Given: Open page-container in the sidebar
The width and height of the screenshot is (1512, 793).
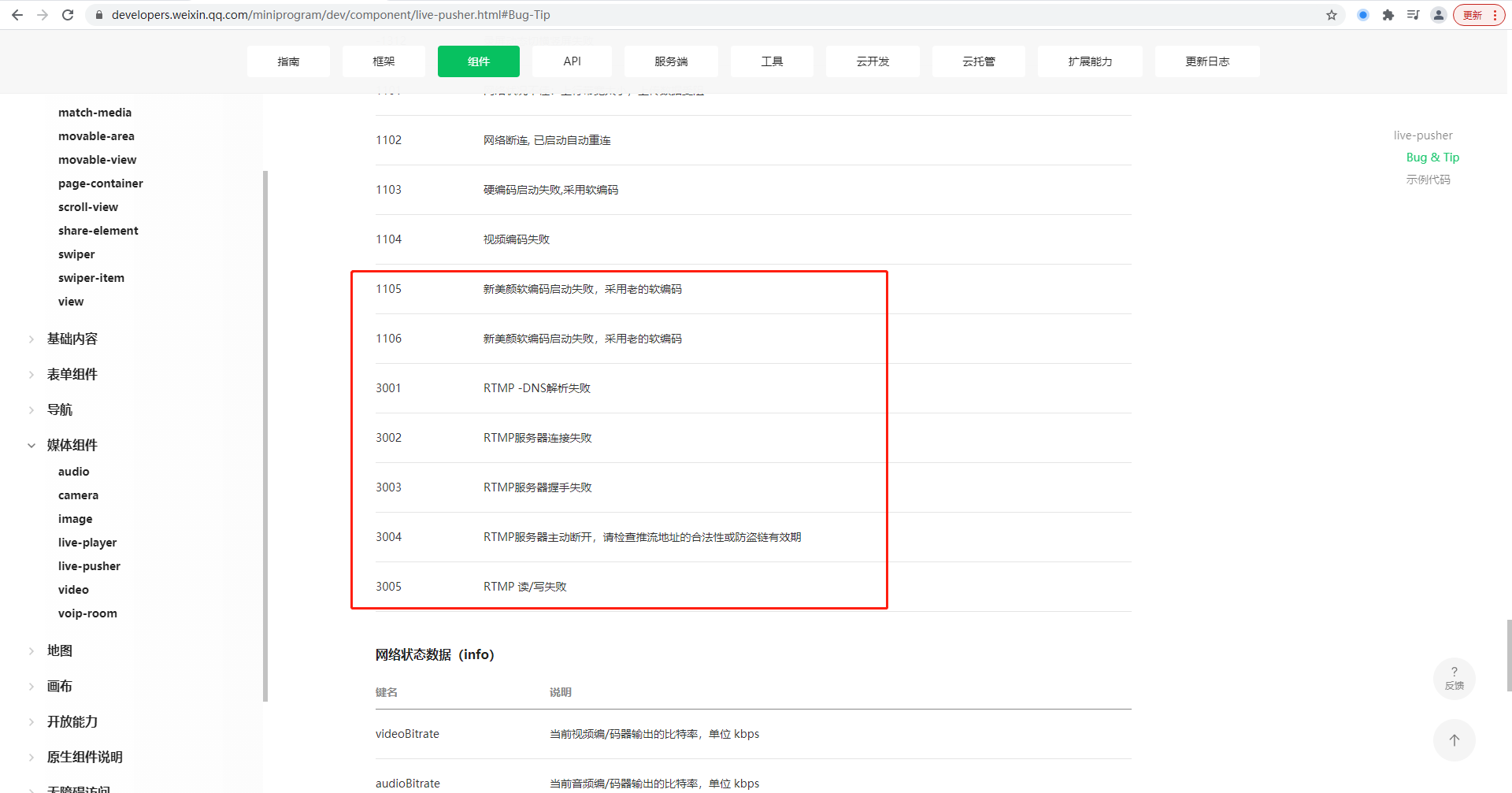Looking at the screenshot, I should click(x=101, y=183).
